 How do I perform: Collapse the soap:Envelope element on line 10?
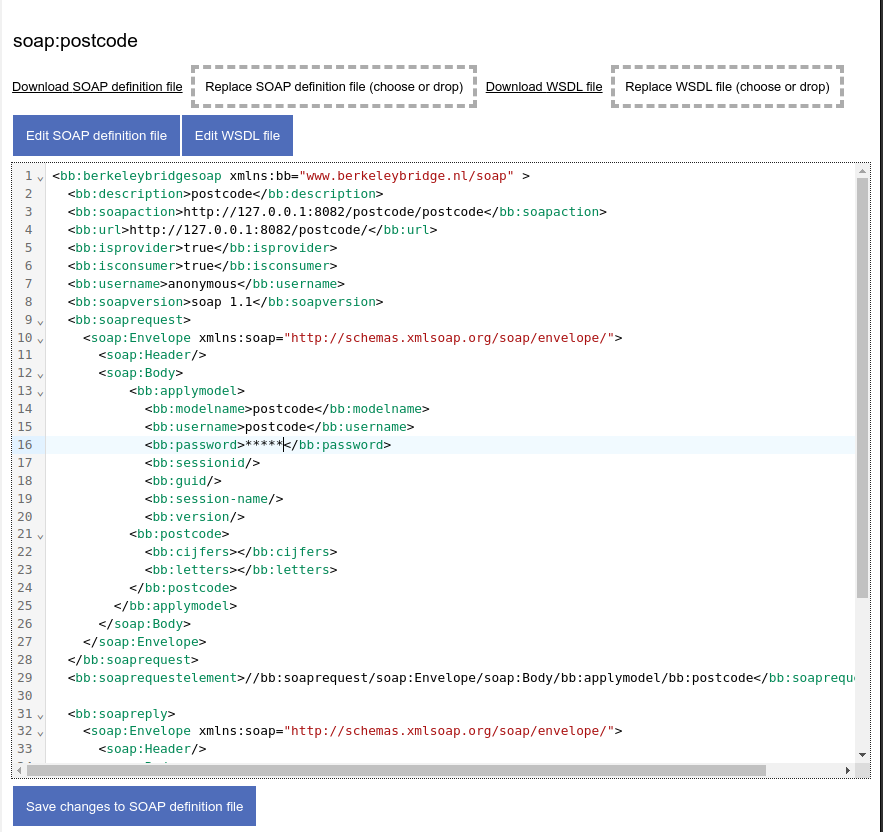40,339
